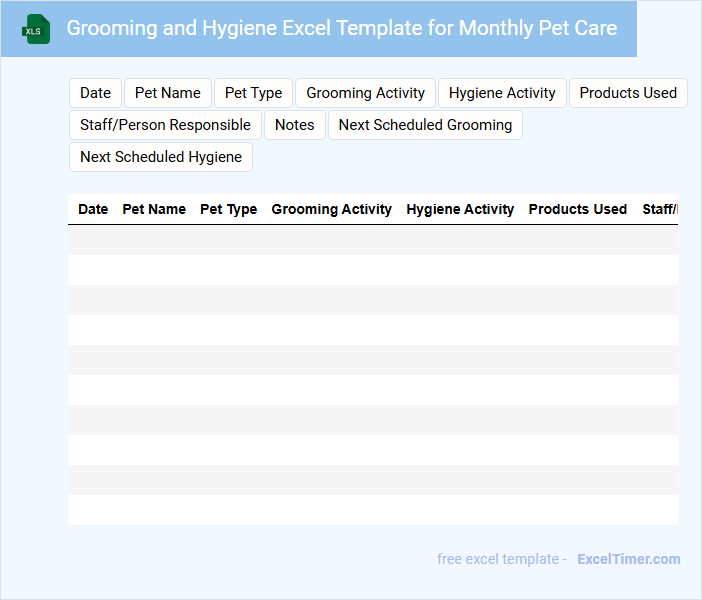Select the Products Used column header

coord(578,209)
